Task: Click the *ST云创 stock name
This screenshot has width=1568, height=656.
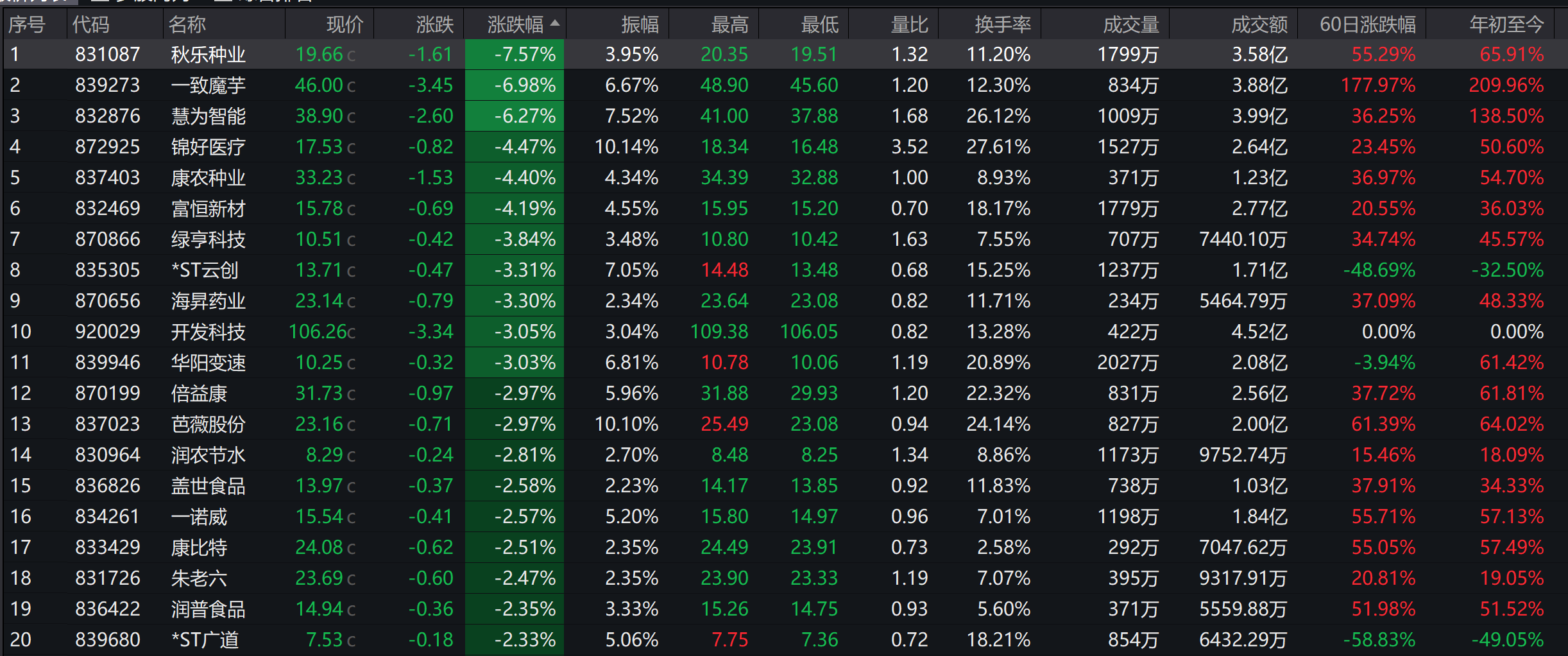Action: (205, 270)
